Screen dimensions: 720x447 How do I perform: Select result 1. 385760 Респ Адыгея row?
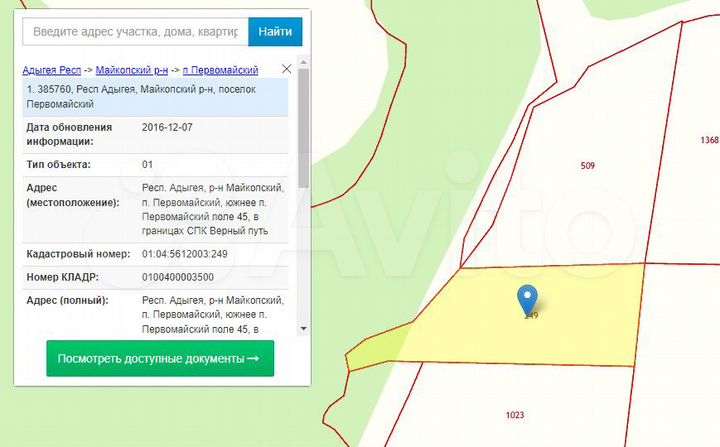155,97
